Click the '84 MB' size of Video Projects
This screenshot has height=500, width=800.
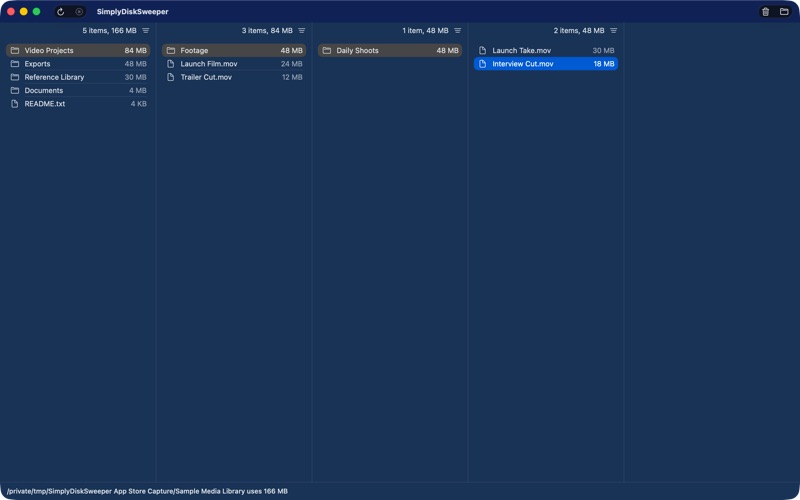click(136, 51)
